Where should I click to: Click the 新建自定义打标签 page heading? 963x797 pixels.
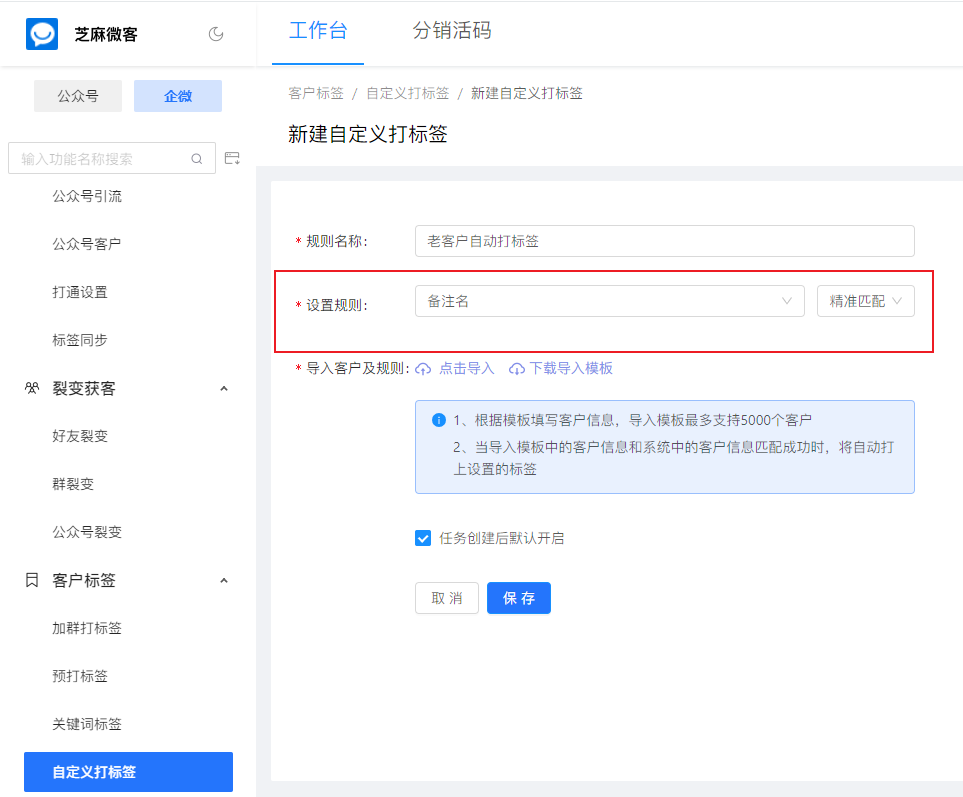click(367, 134)
